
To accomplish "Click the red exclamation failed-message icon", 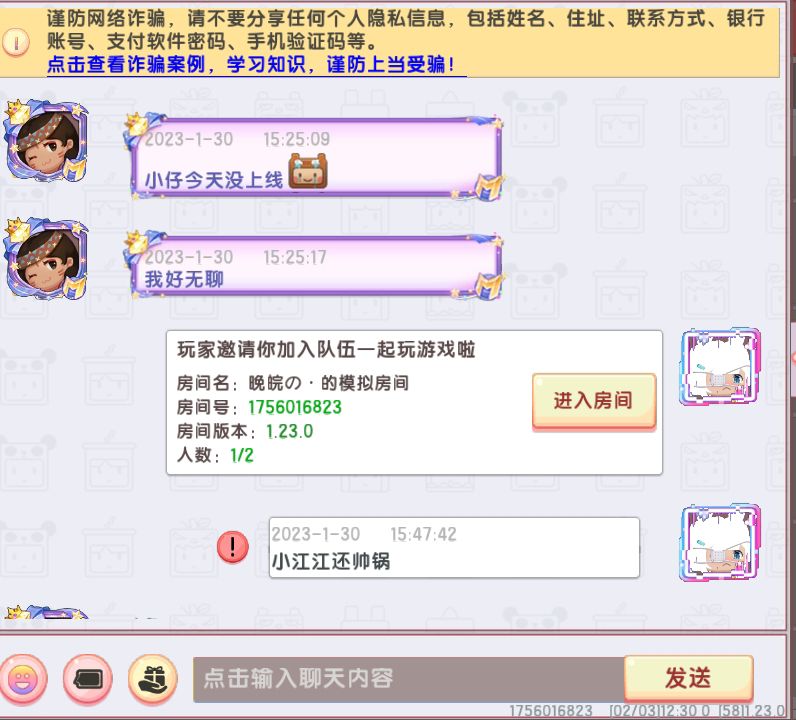I will tap(233, 547).
